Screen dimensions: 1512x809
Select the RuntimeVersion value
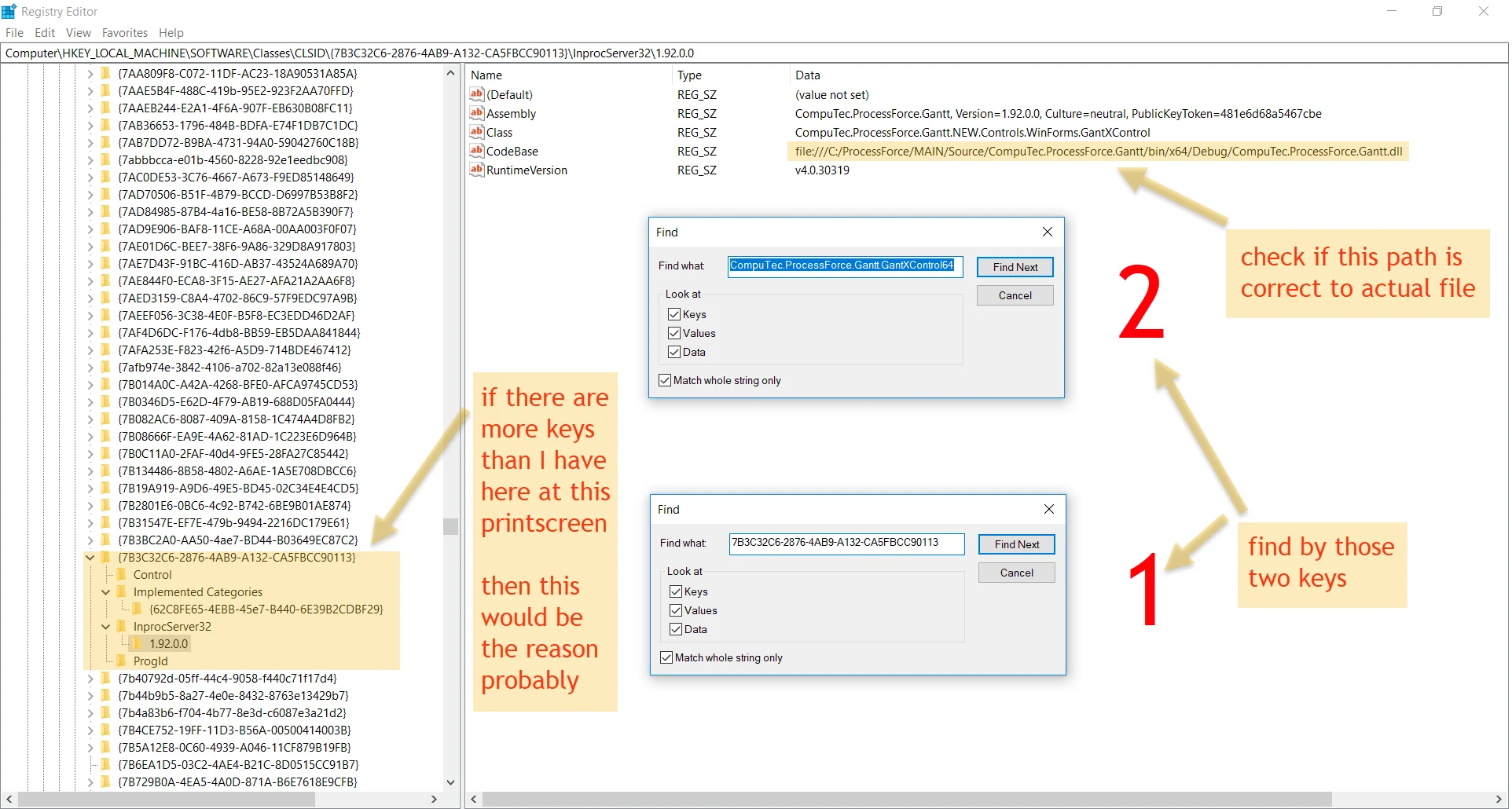point(527,170)
